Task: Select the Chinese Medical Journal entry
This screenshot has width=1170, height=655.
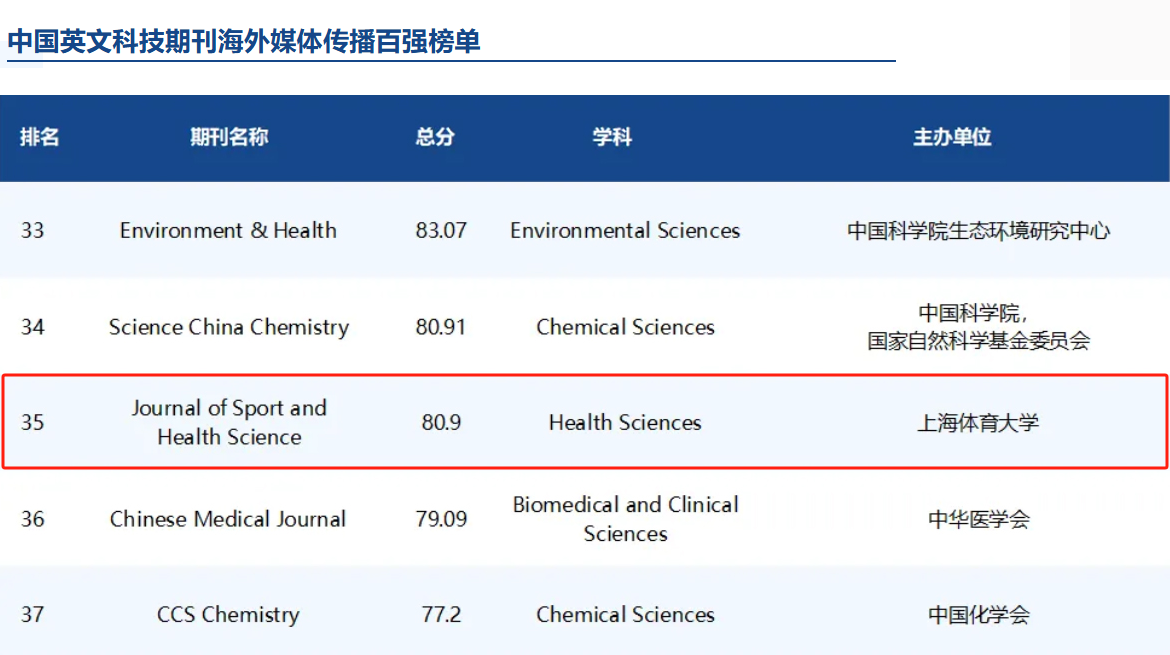Action: click(228, 519)
